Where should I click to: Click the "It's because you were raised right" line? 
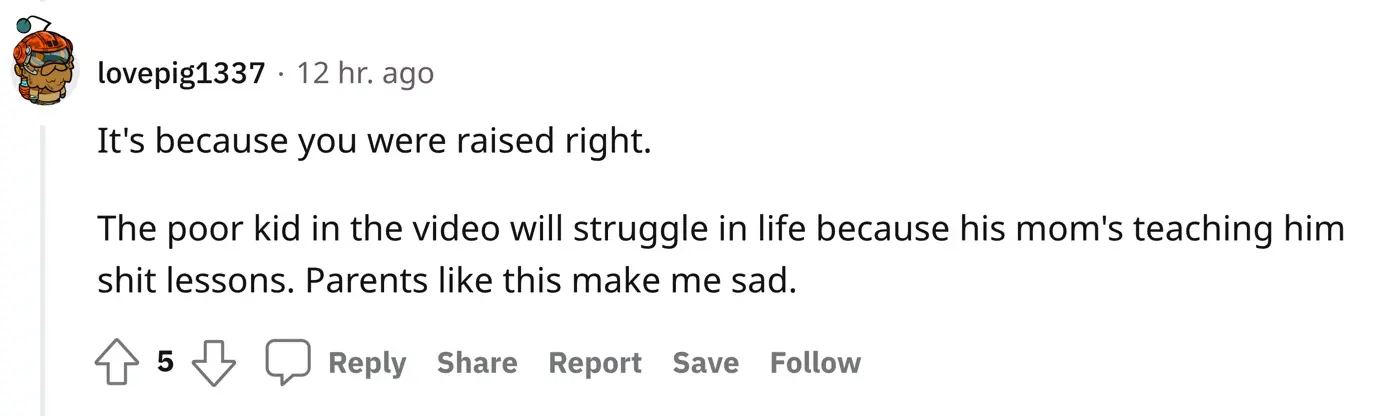click(374, 143)
